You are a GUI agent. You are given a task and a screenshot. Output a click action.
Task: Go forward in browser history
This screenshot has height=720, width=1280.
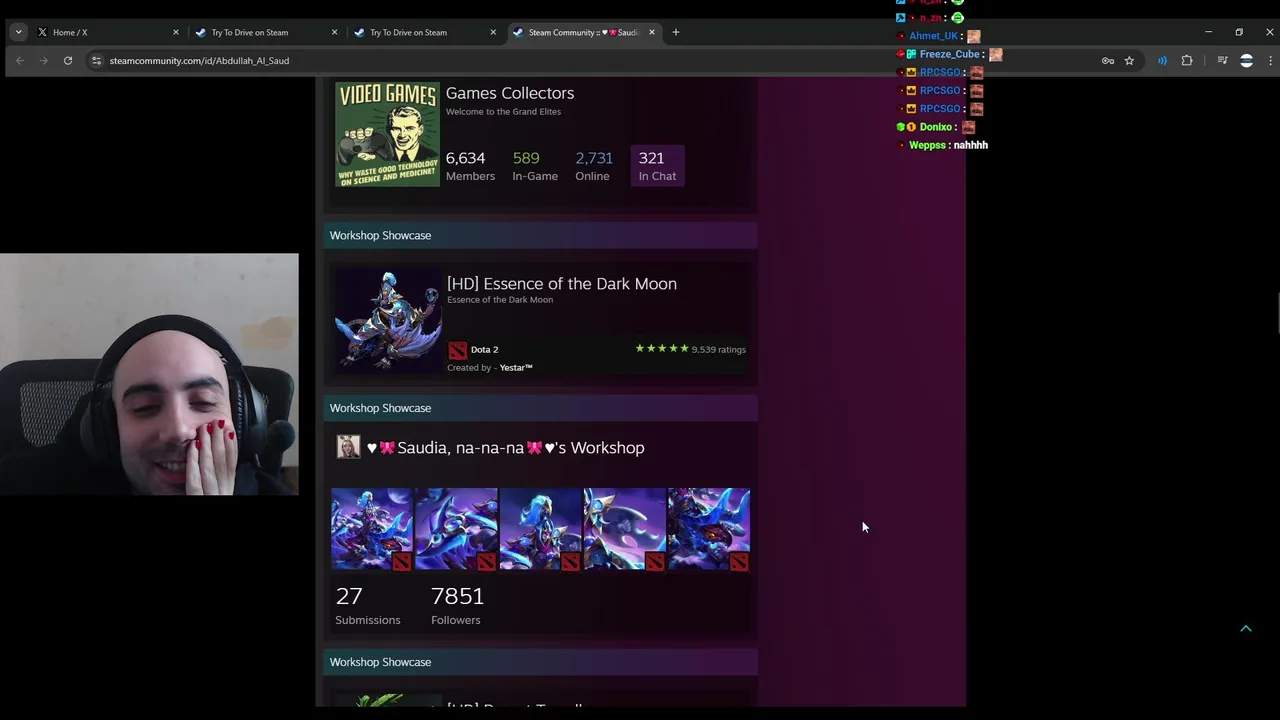pos(43,61)
